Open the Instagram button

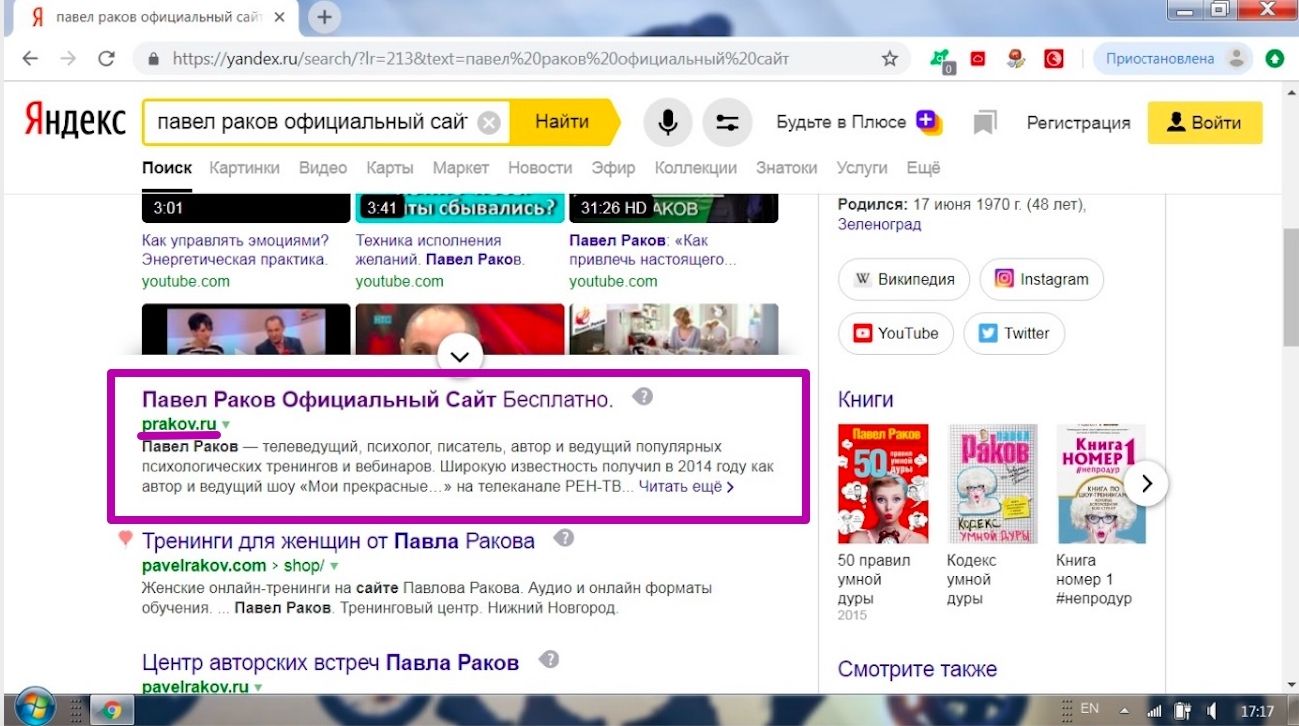pyautogui.click(x=1041, y=279)
